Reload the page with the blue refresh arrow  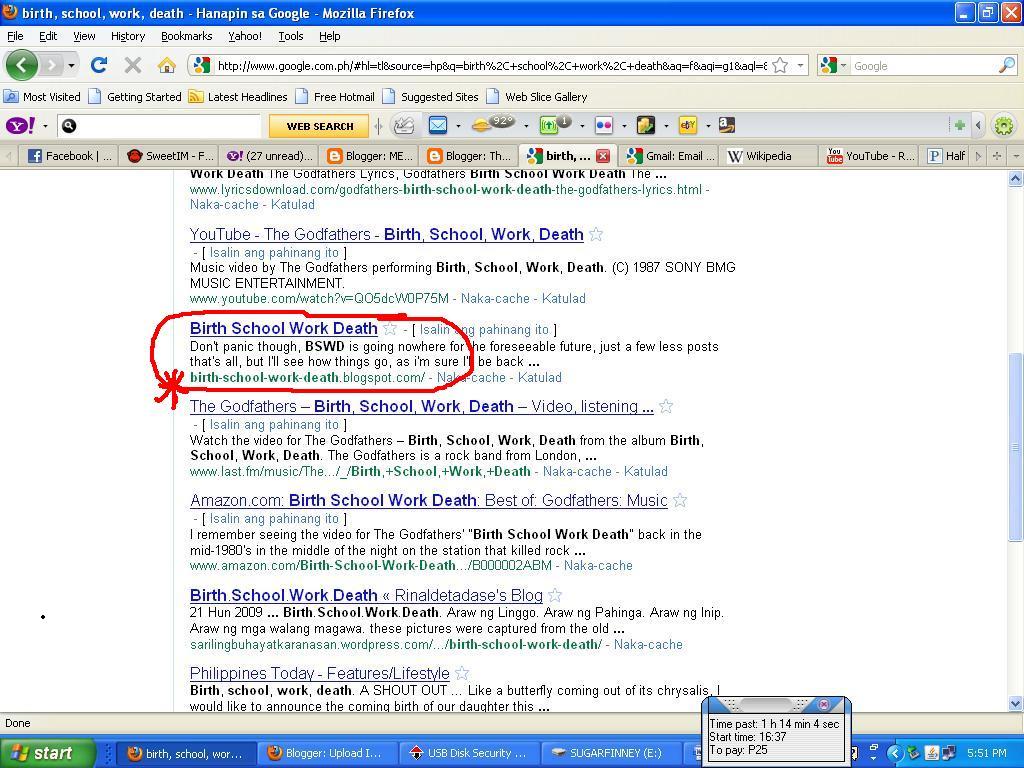pyautogui.click(x=99, y=65)
